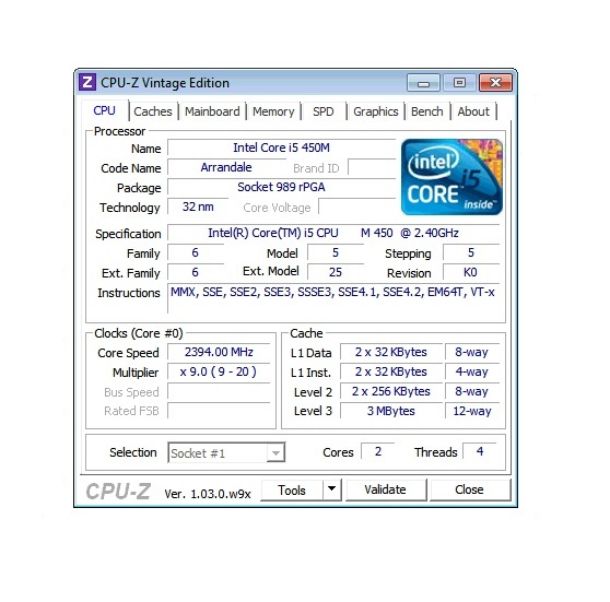Open the Tools dropdown arrow
This screenshot has width=610, height=602.
[x=332, y=489]
